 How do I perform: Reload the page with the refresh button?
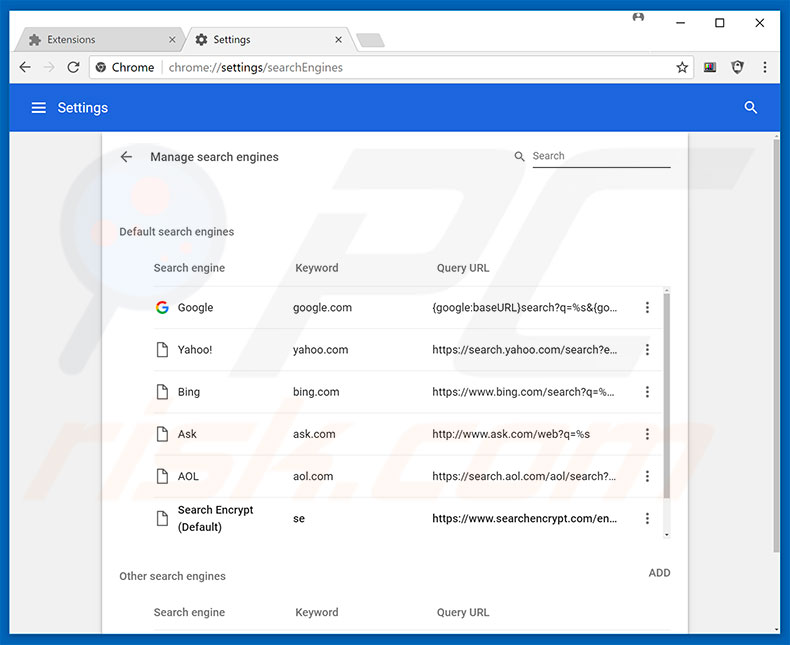pos(73,68)
